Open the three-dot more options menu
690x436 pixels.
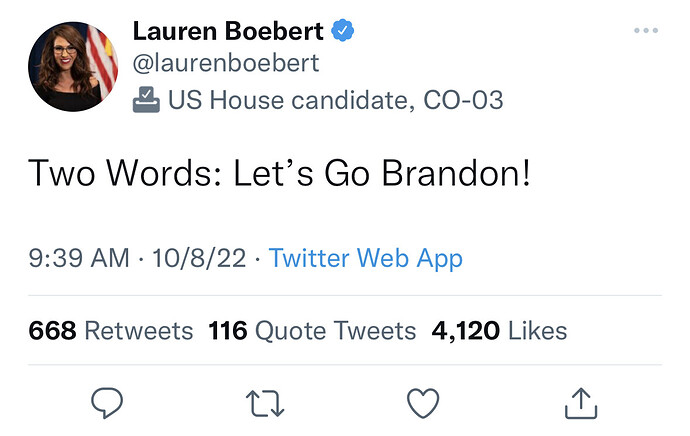pyautogui.click(x=646, y=30)
